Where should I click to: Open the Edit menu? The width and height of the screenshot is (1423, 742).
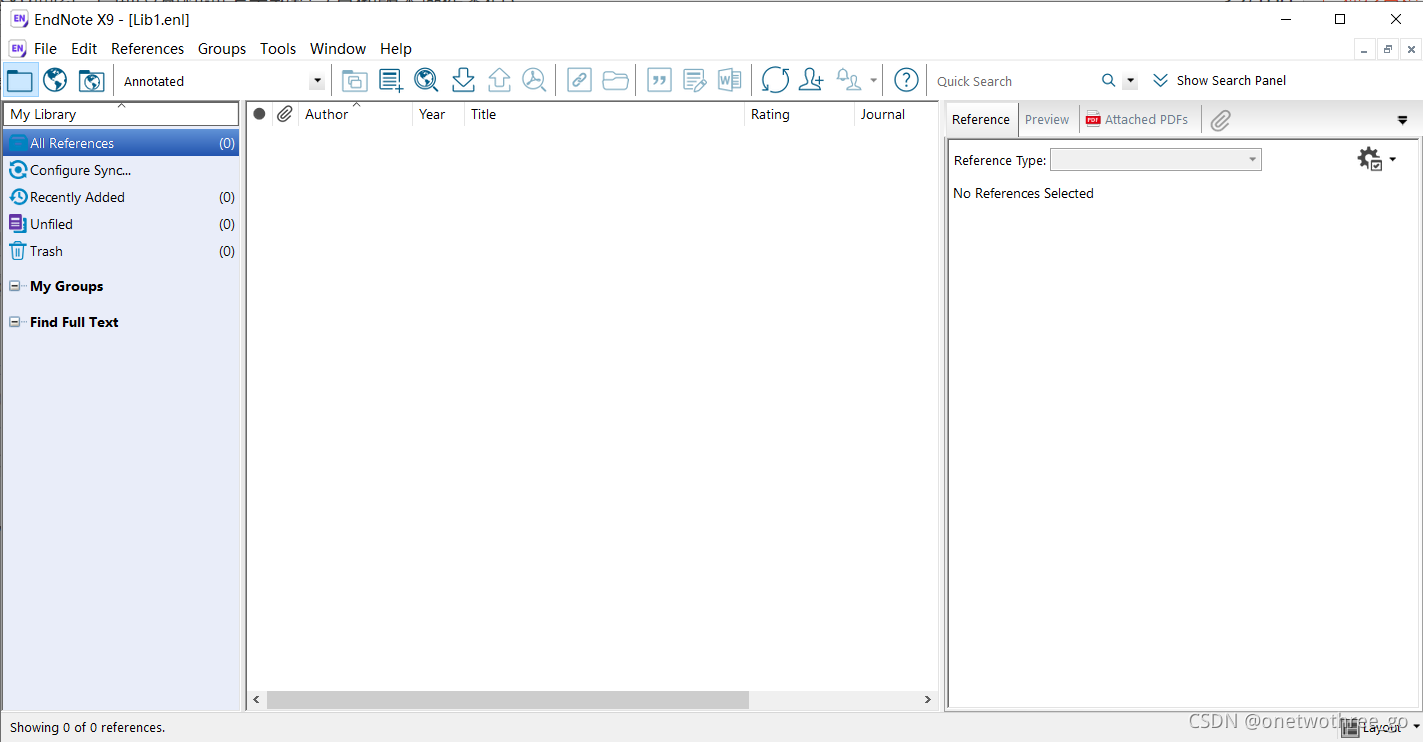(84, 49)
